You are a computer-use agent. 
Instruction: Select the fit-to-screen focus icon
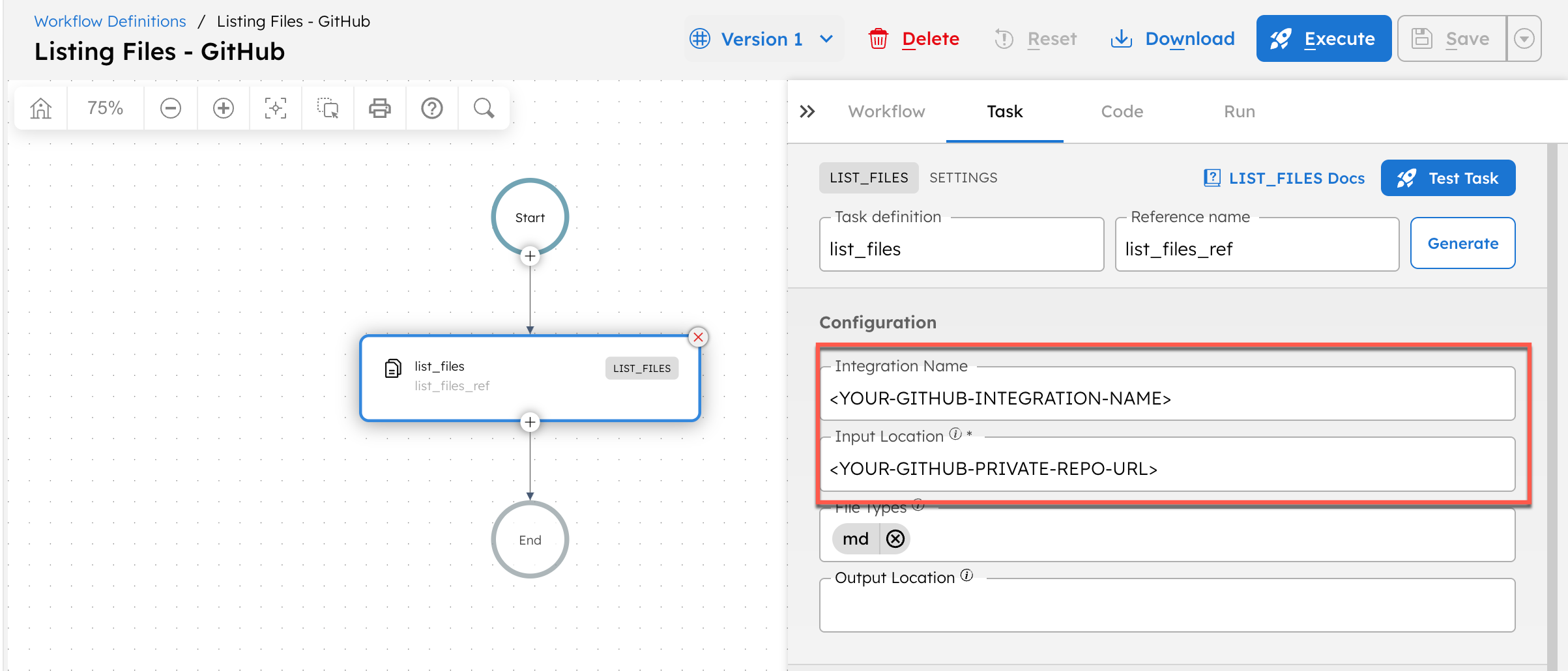pos(275,107)
